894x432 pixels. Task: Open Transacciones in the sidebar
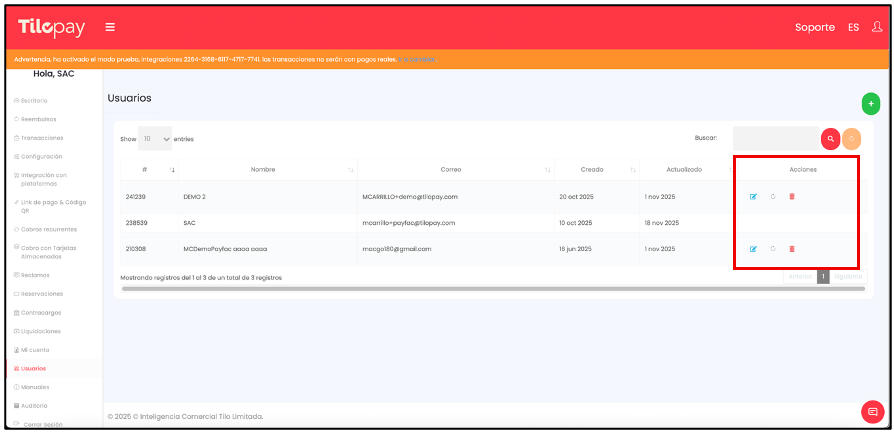coord(42,137)
